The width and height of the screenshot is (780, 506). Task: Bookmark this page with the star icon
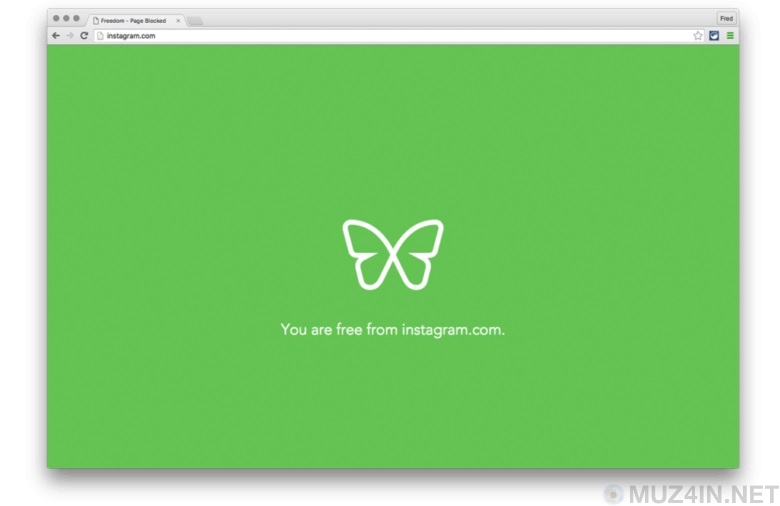(x=697, y=35)
